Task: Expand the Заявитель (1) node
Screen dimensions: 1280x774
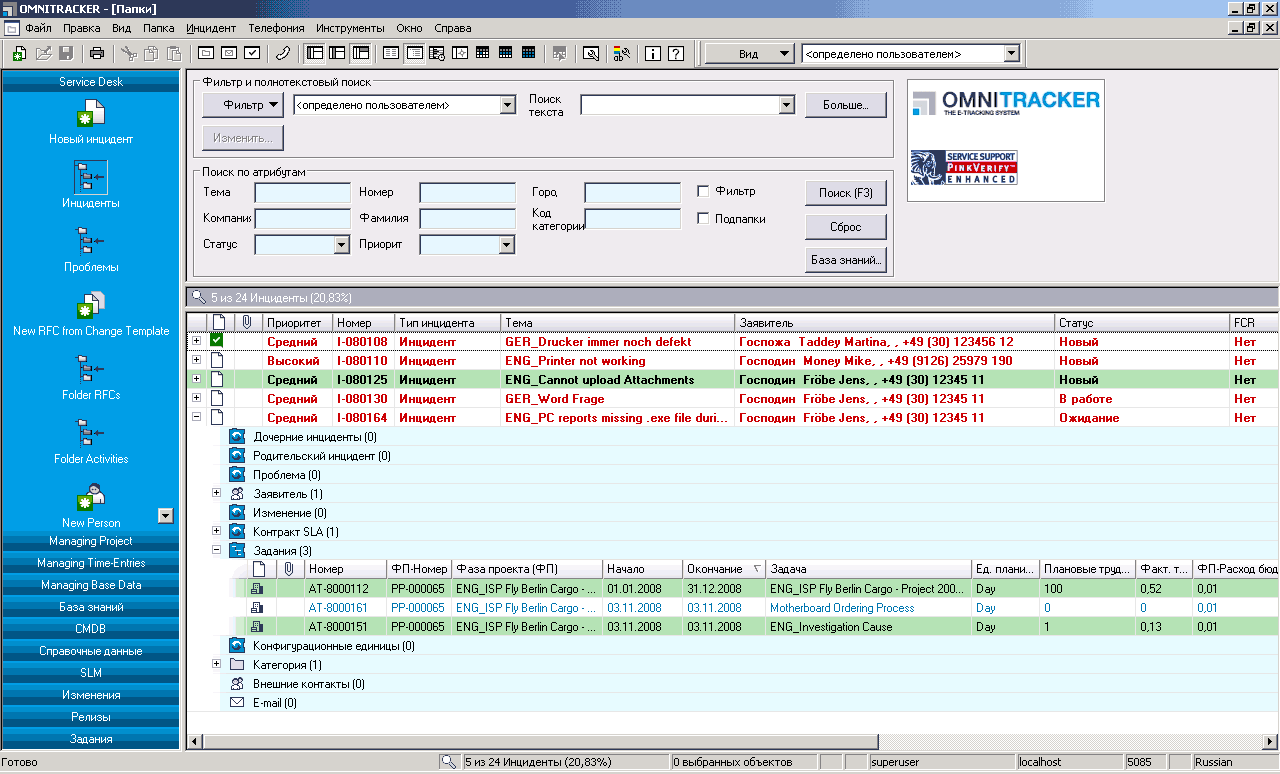Action: [x=216, y=494]
